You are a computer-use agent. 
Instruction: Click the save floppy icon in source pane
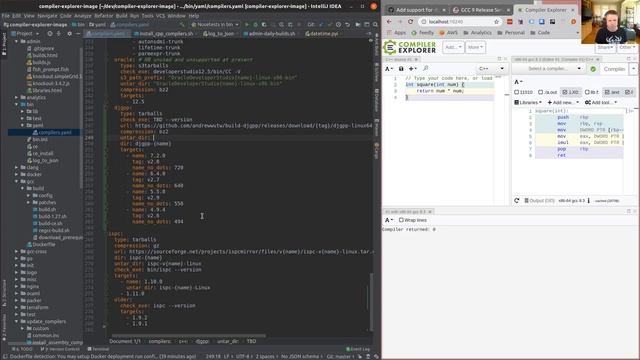(x=401, y=69)
